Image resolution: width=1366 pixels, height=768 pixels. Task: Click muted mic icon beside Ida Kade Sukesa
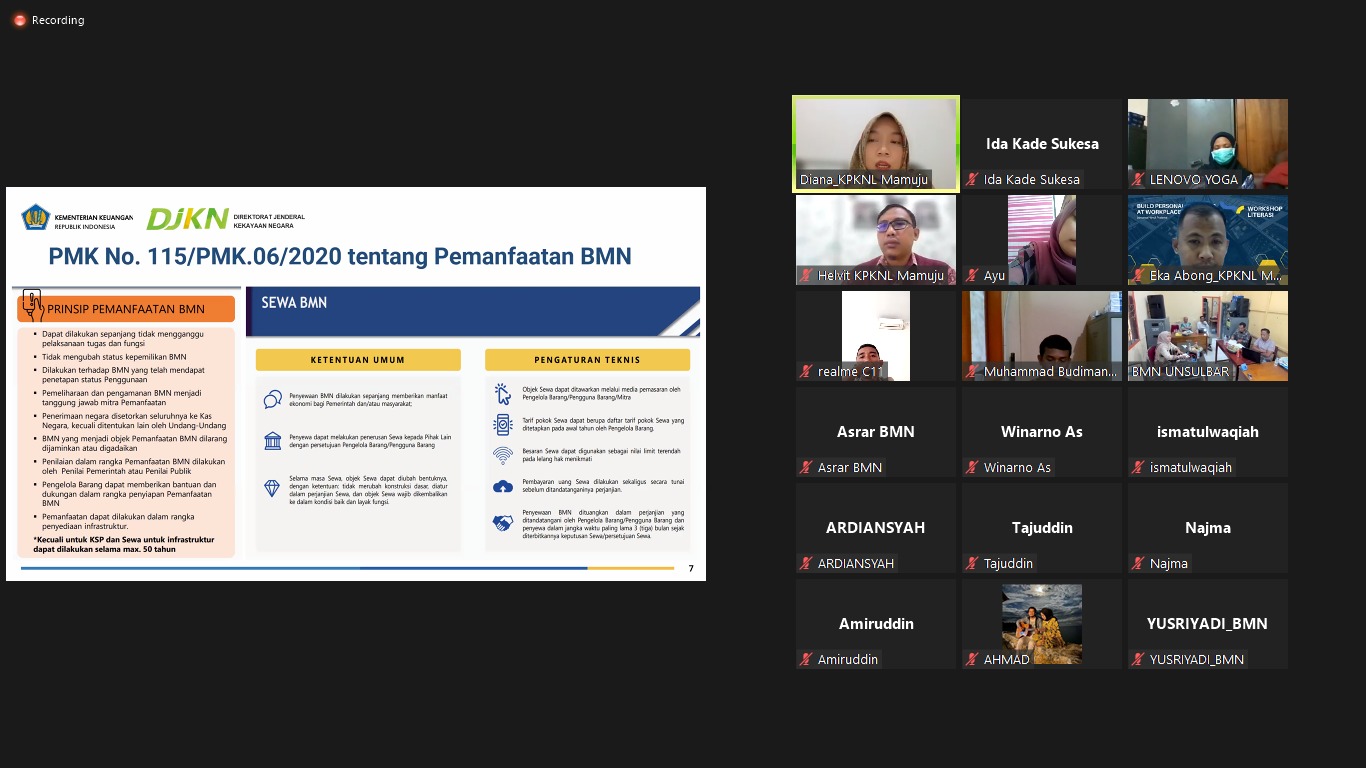(972, 180)
